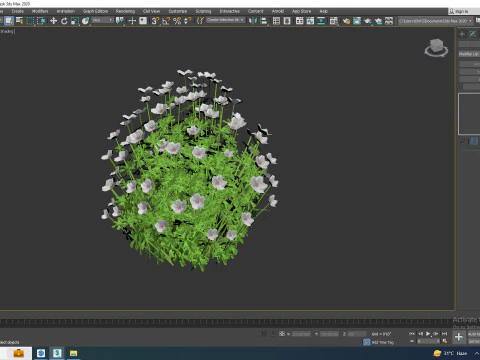Click the Align tool icon
480x360 pixels.
264,21
